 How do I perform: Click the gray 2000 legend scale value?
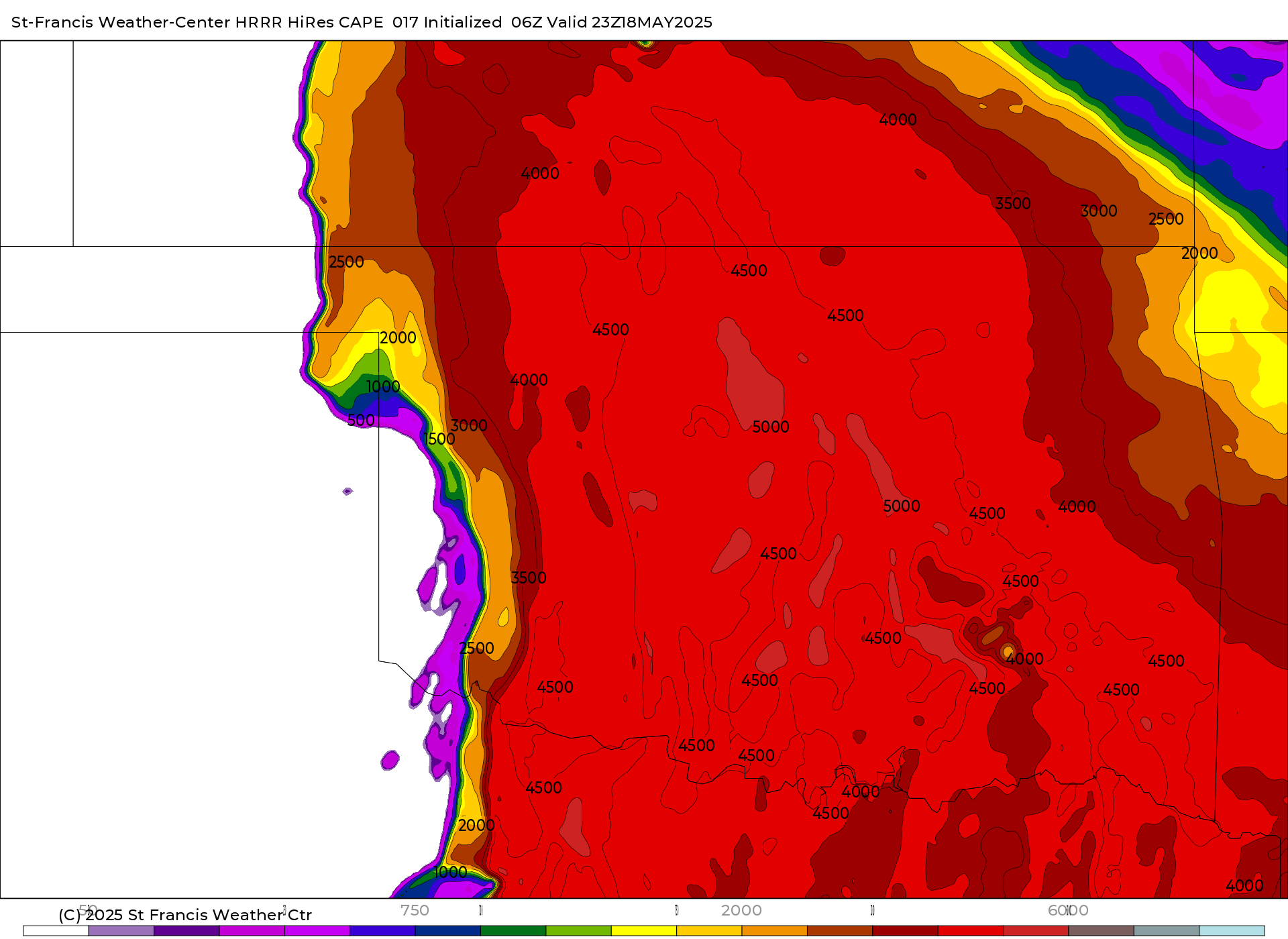pos(741,910)
